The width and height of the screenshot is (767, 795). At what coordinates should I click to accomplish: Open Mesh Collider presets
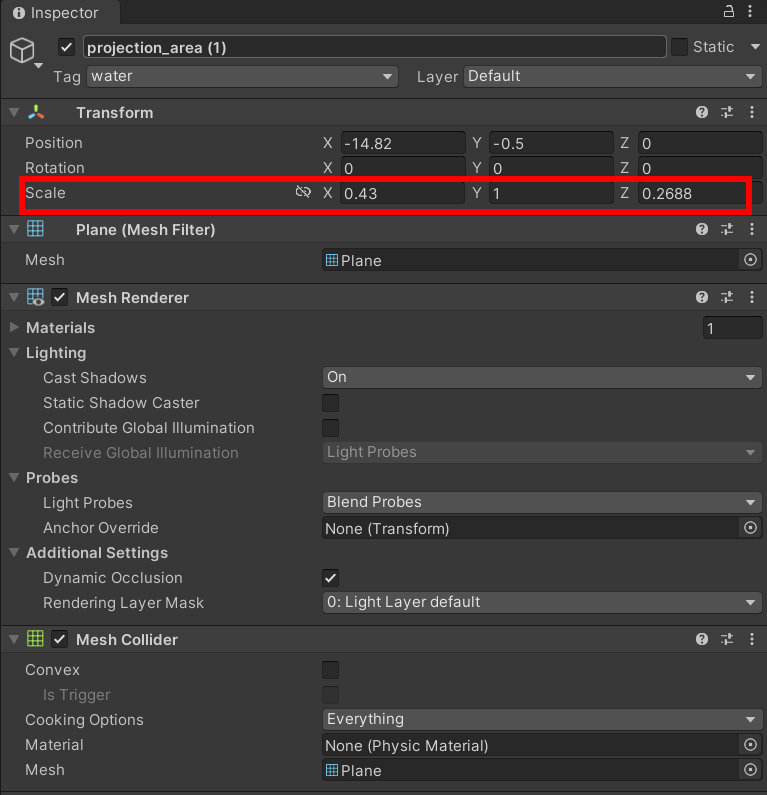coord(727,639)
